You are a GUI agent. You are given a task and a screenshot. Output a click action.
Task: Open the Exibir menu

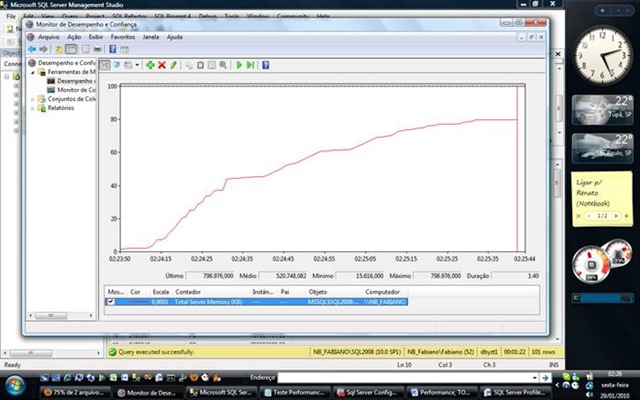pyautogui.click(x=96, y=36)
